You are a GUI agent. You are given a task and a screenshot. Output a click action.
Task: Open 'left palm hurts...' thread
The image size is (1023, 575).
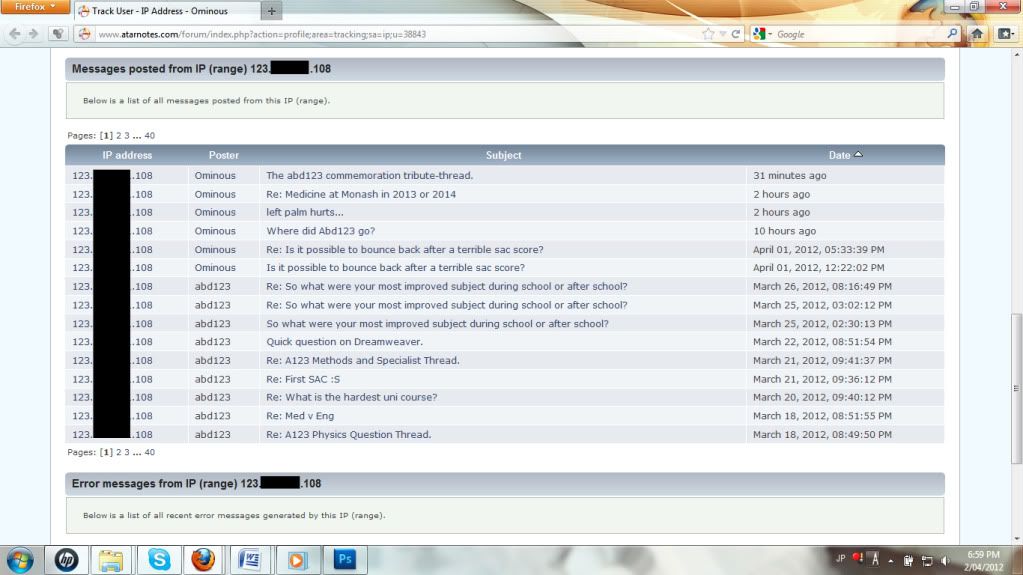point(305,212)
